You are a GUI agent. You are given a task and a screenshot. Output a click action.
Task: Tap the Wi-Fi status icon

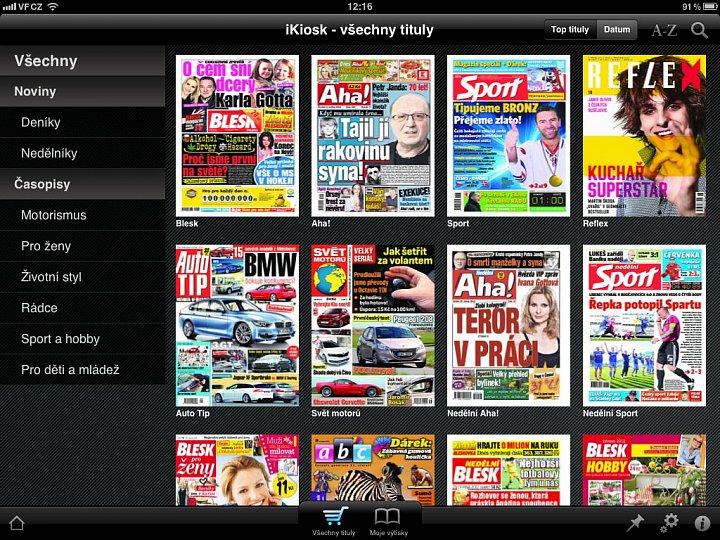[53, 6]
